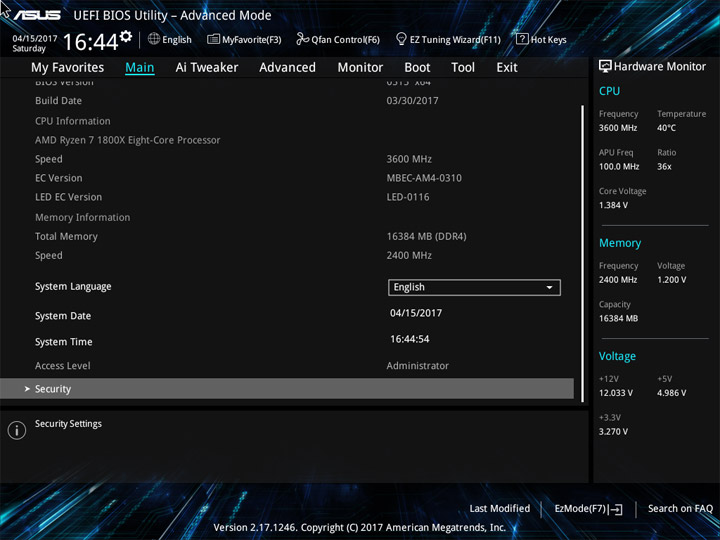Click the EC Version label

tap(59, 178)
